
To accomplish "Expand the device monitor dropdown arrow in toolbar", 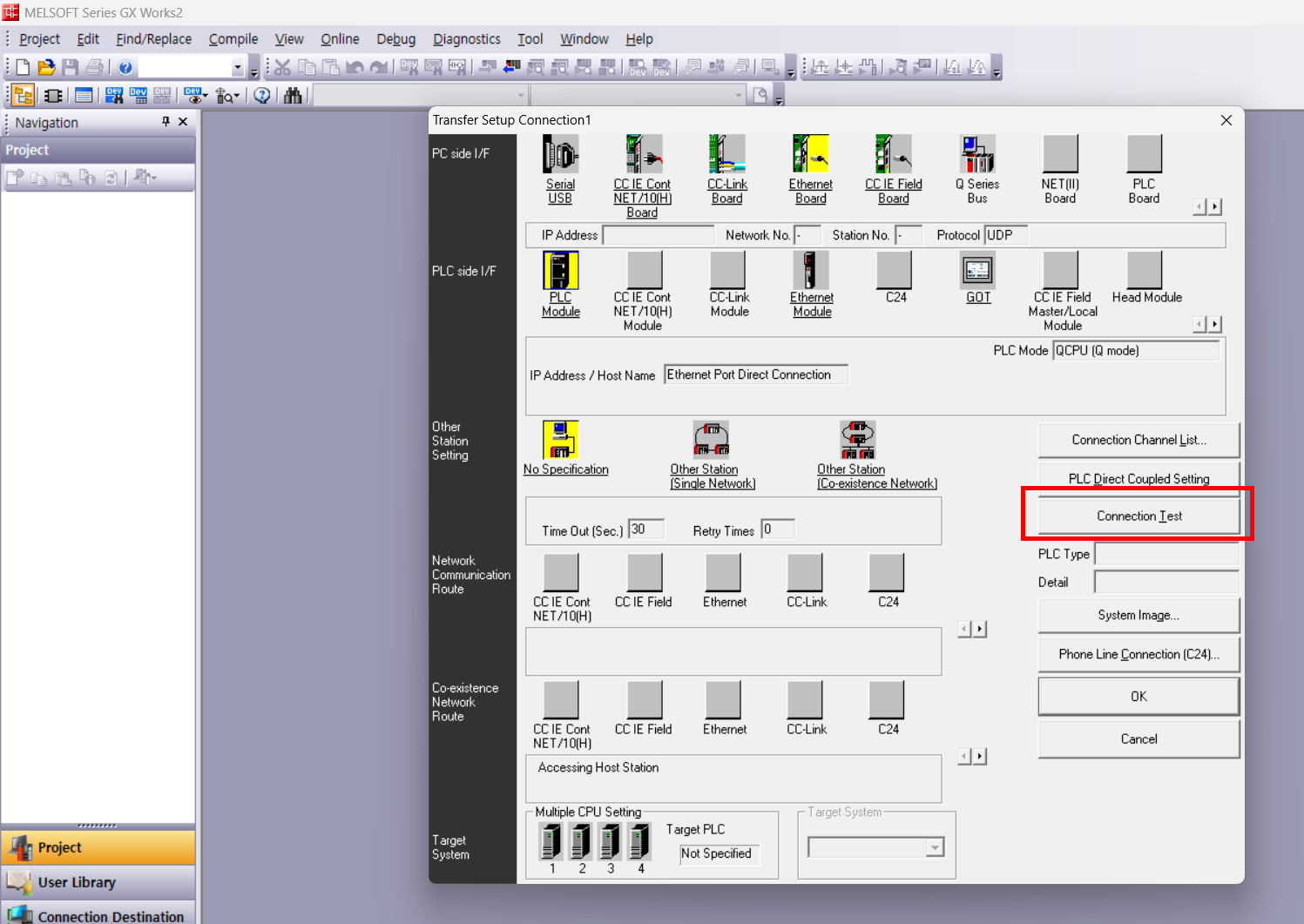I will 206,96.
